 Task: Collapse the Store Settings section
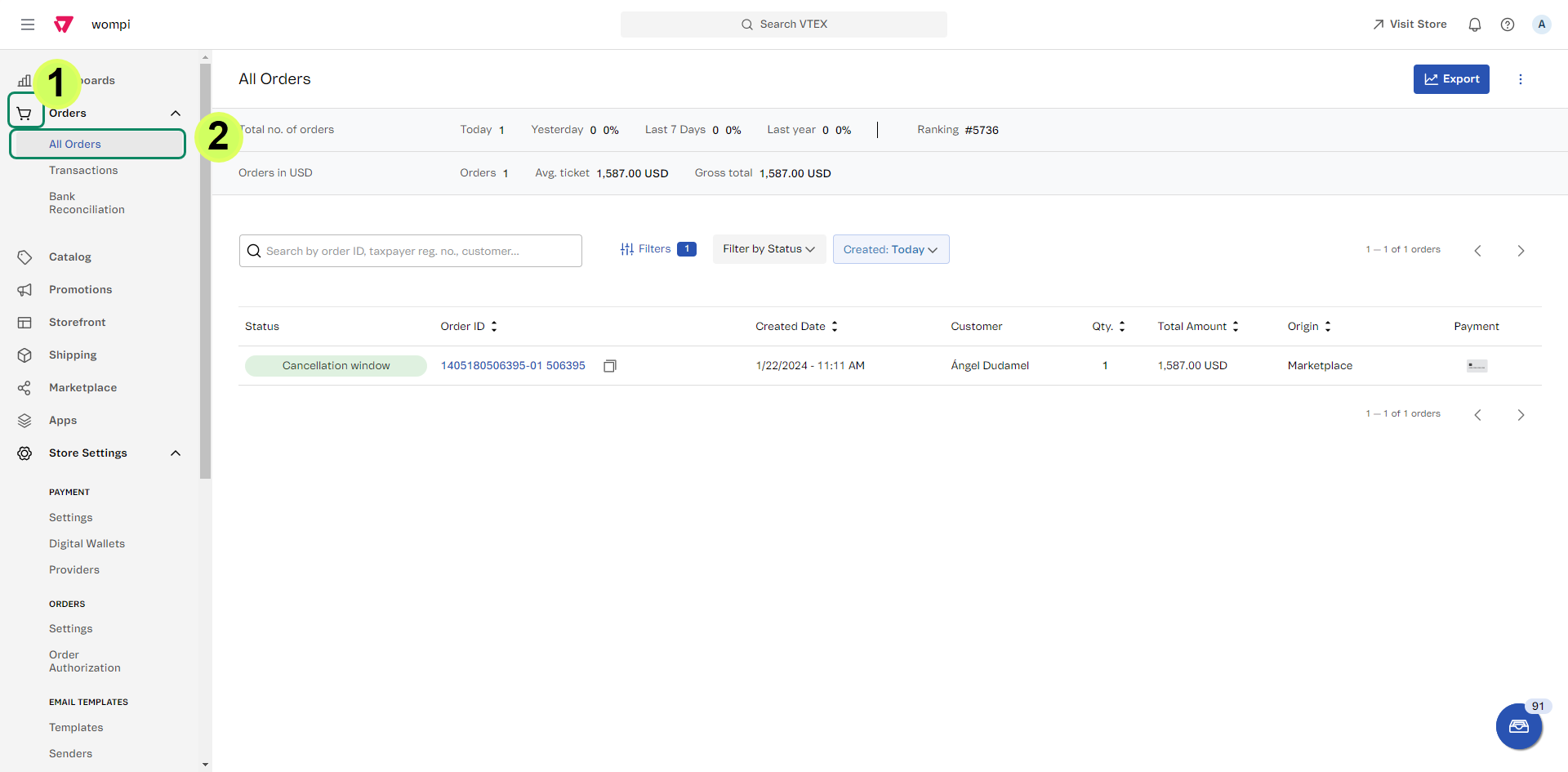click(x=175, y=453)
